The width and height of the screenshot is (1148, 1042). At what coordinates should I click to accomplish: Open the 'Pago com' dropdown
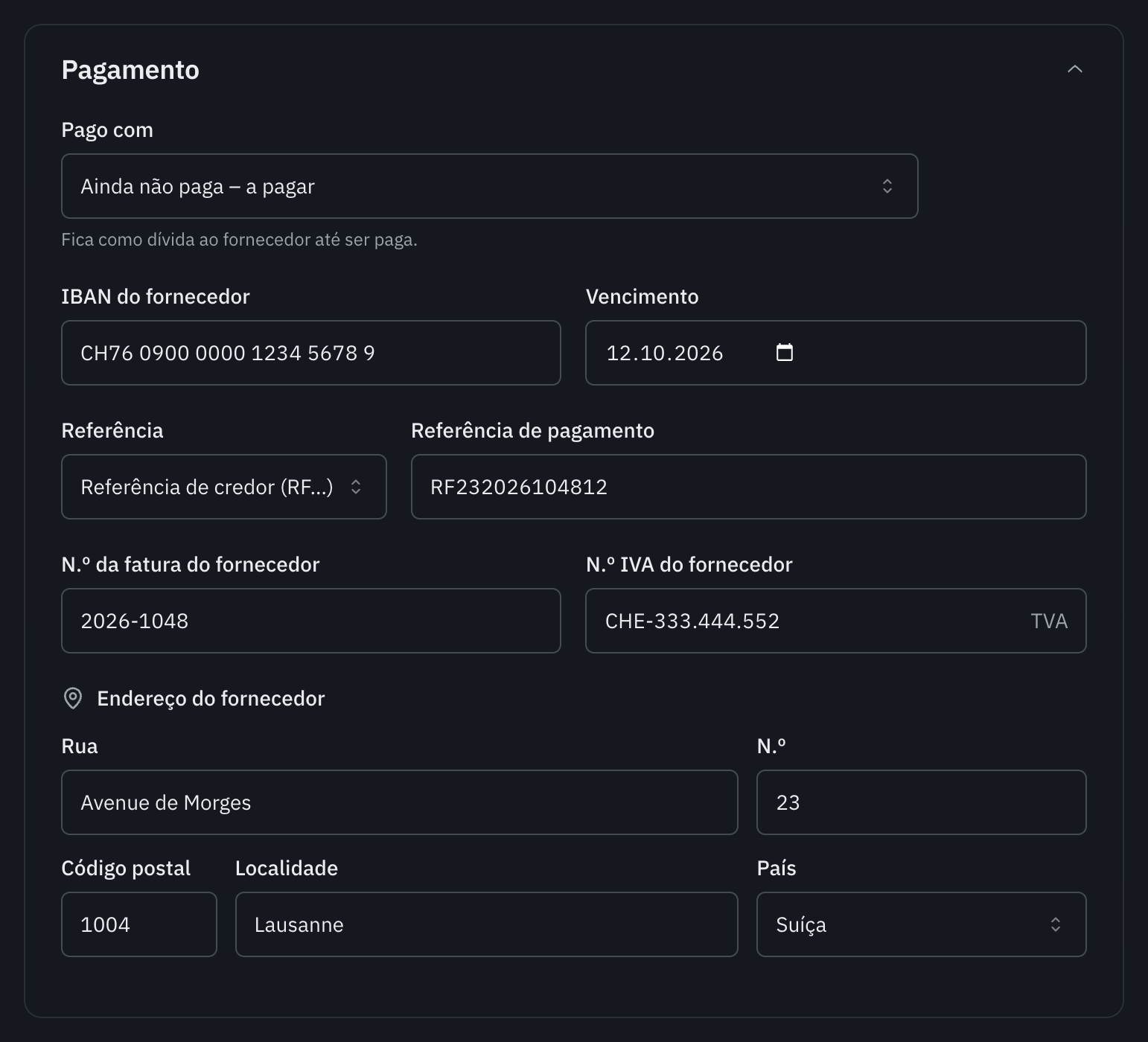point(489,186)
